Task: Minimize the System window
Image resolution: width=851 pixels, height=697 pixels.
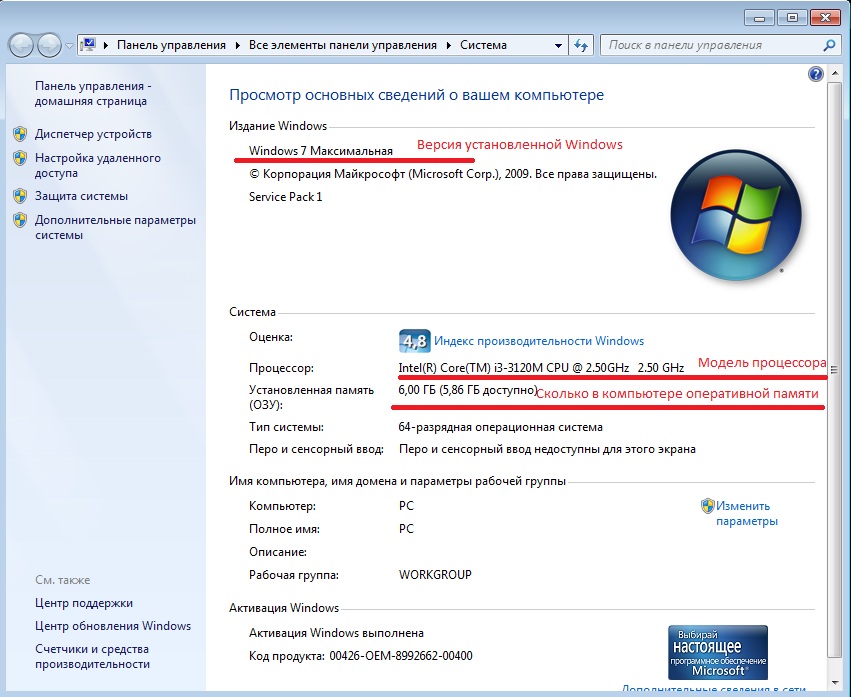Action: pyautogui.click(x=759, y=18)
